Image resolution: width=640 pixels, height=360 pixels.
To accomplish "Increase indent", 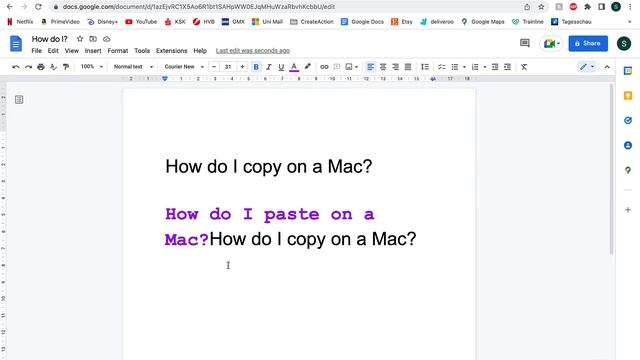I will coord(507,67).
